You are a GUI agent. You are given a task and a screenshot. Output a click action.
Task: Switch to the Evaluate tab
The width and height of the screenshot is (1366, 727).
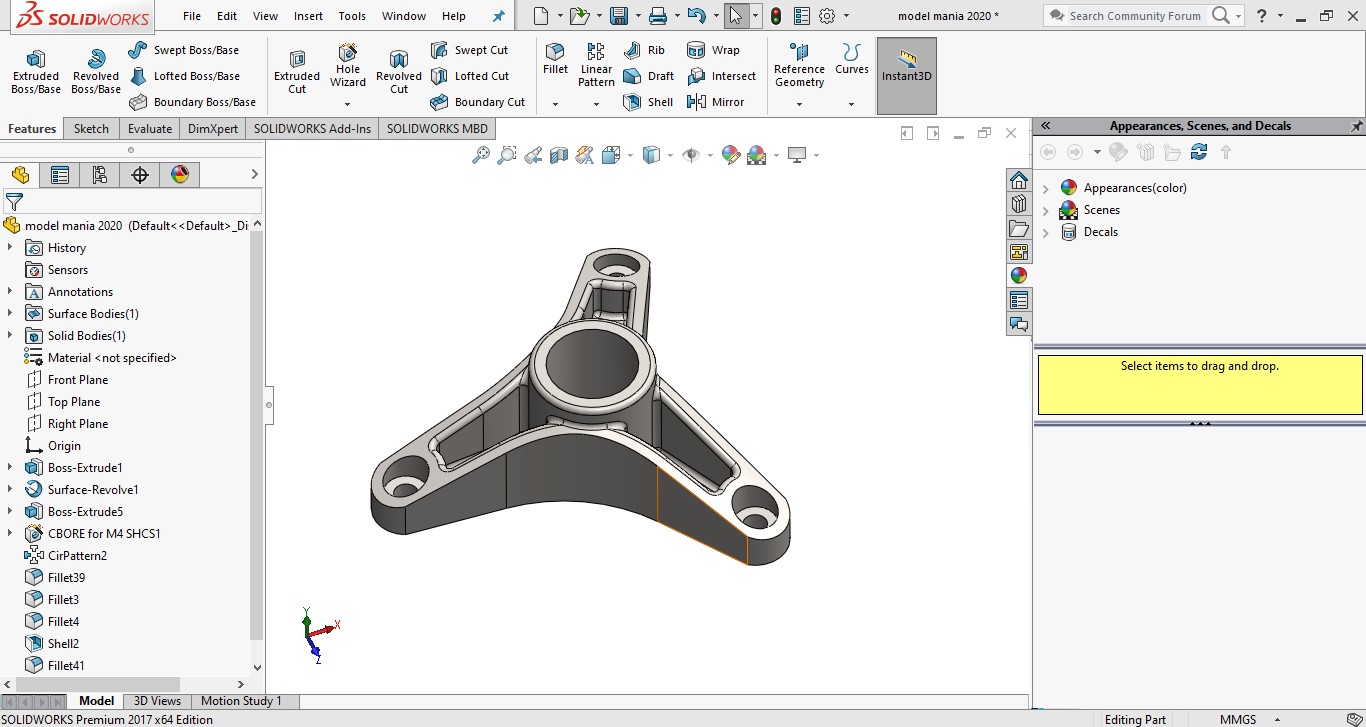150,128
